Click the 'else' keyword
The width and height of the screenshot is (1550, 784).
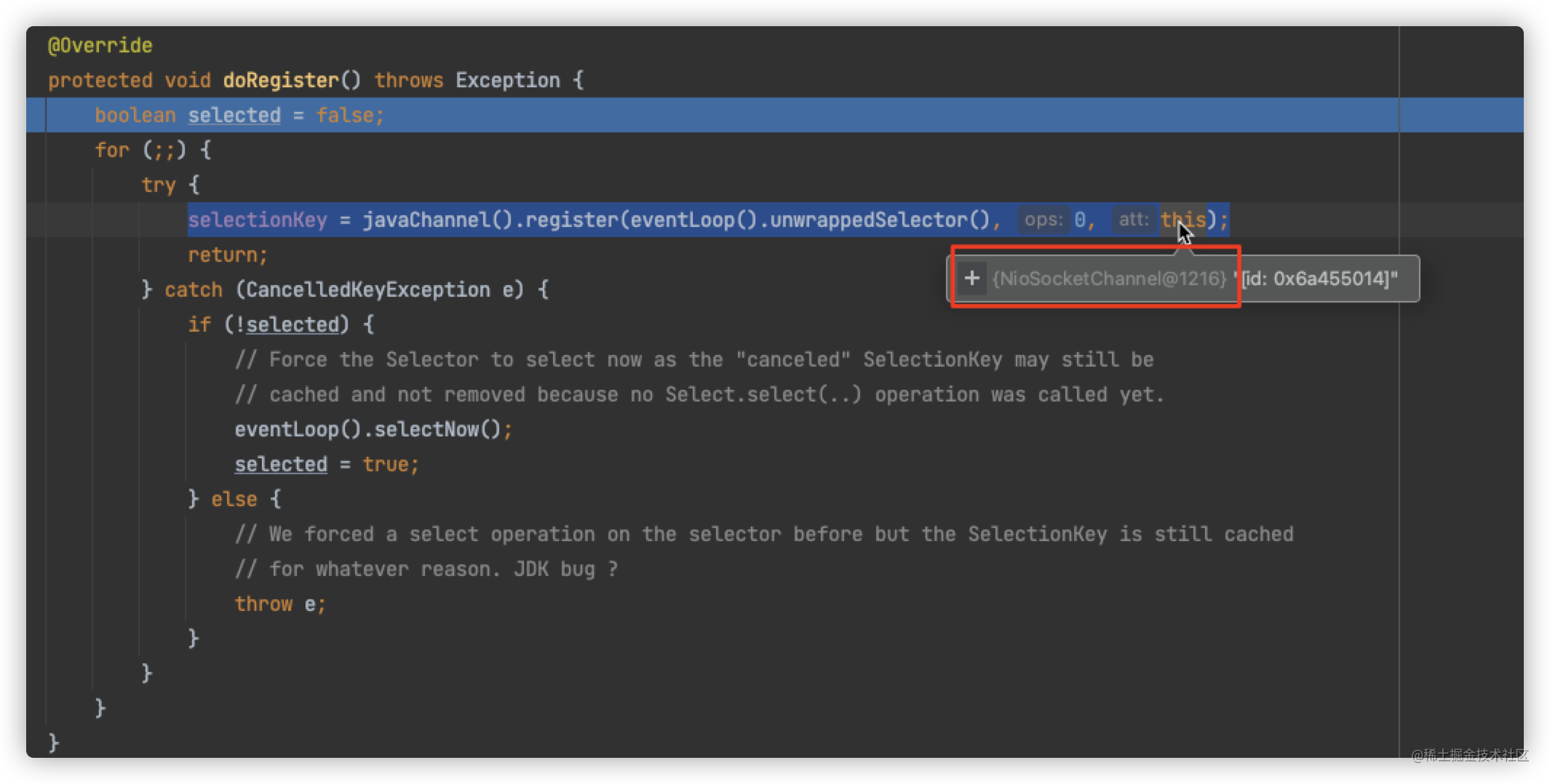pos(234,499)
